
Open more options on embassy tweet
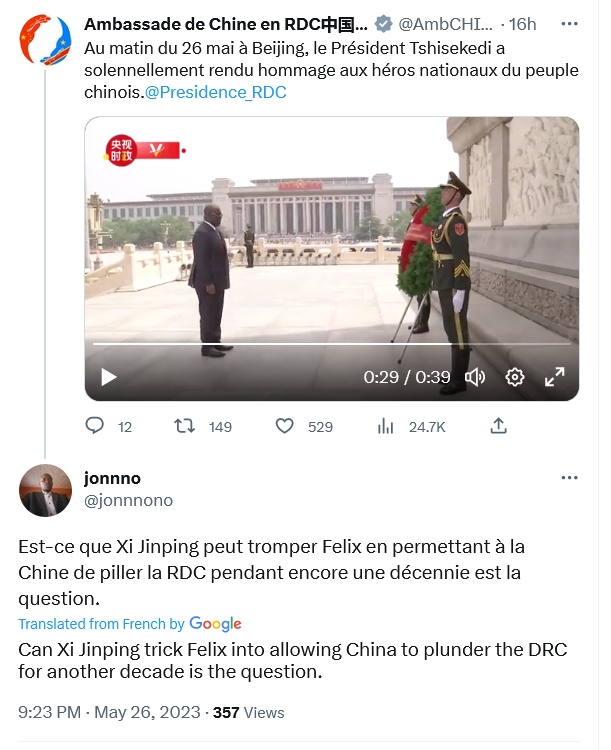tap(569, 24)
